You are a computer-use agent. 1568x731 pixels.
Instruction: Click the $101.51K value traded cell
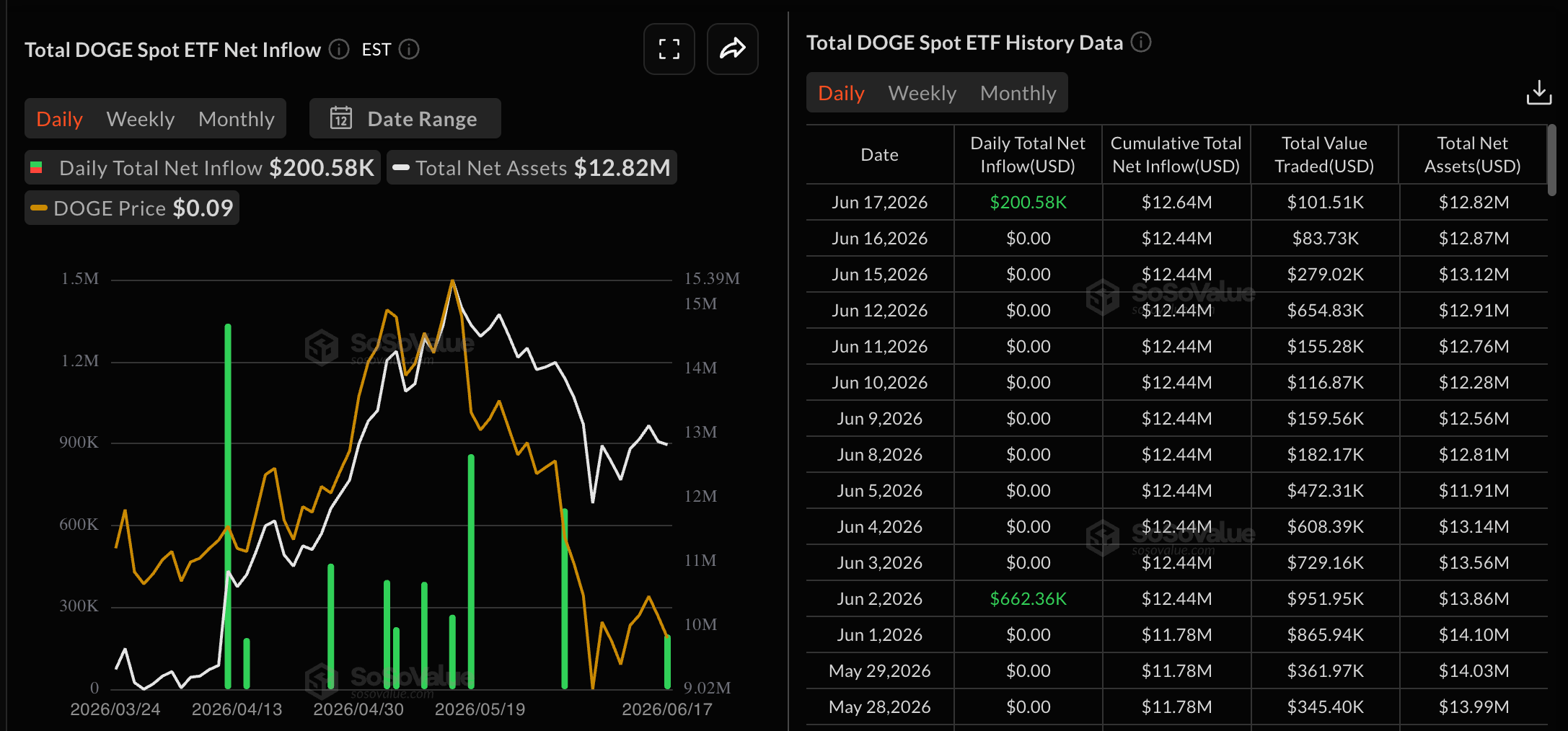pyautogui.click(x=1326, y=202)
